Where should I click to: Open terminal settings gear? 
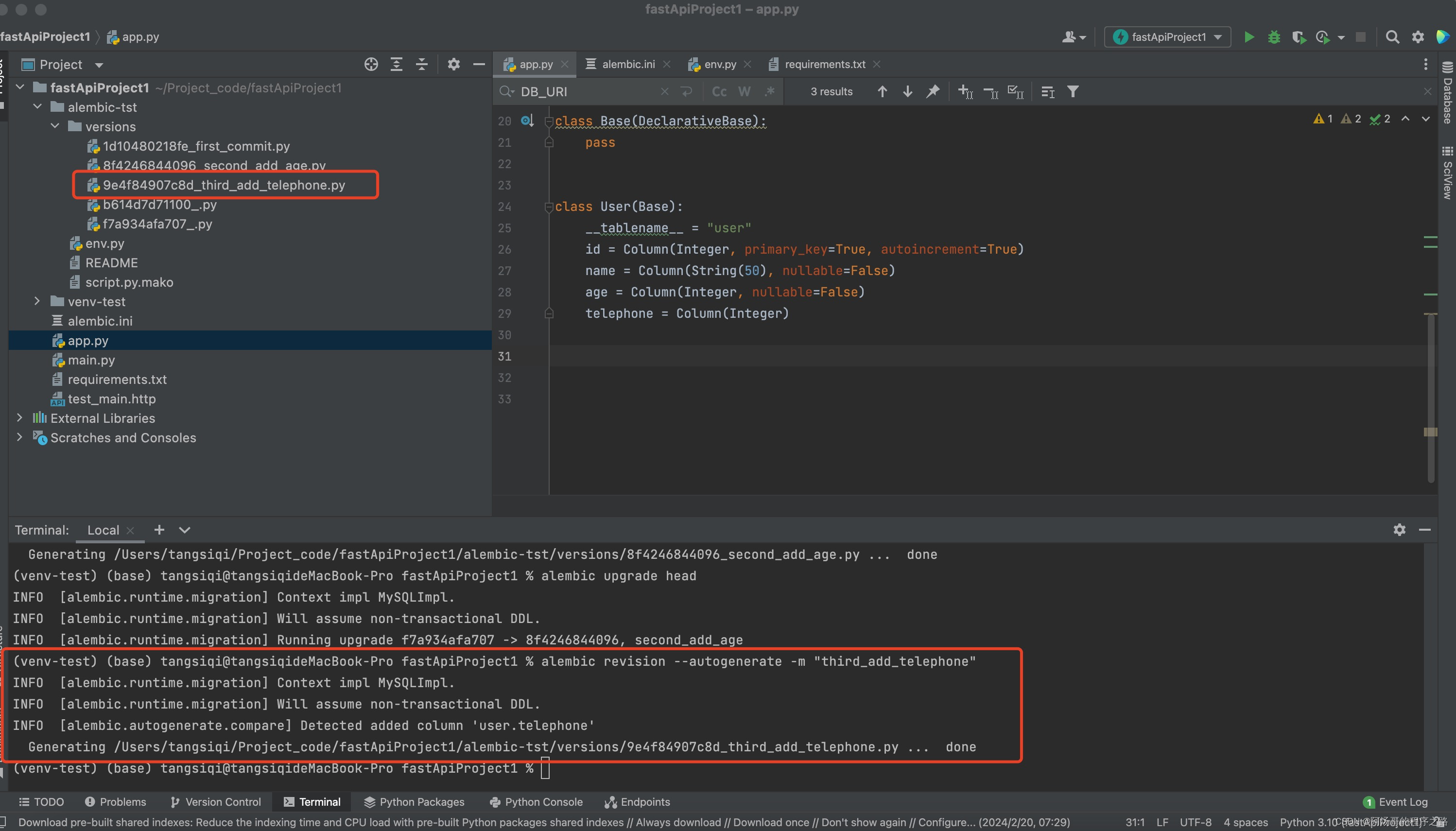pos(1400,530)
